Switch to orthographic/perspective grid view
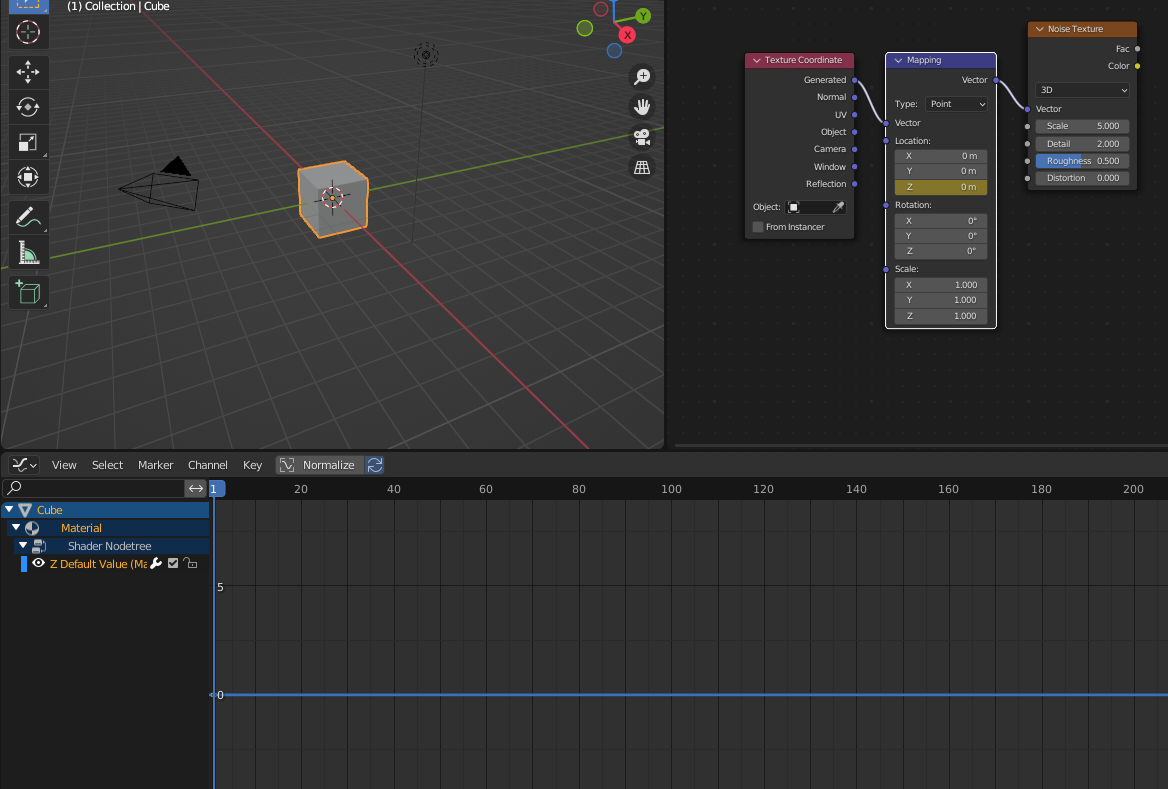The height and width of the screenshot is (789, 1168). [x=642, y=167]
